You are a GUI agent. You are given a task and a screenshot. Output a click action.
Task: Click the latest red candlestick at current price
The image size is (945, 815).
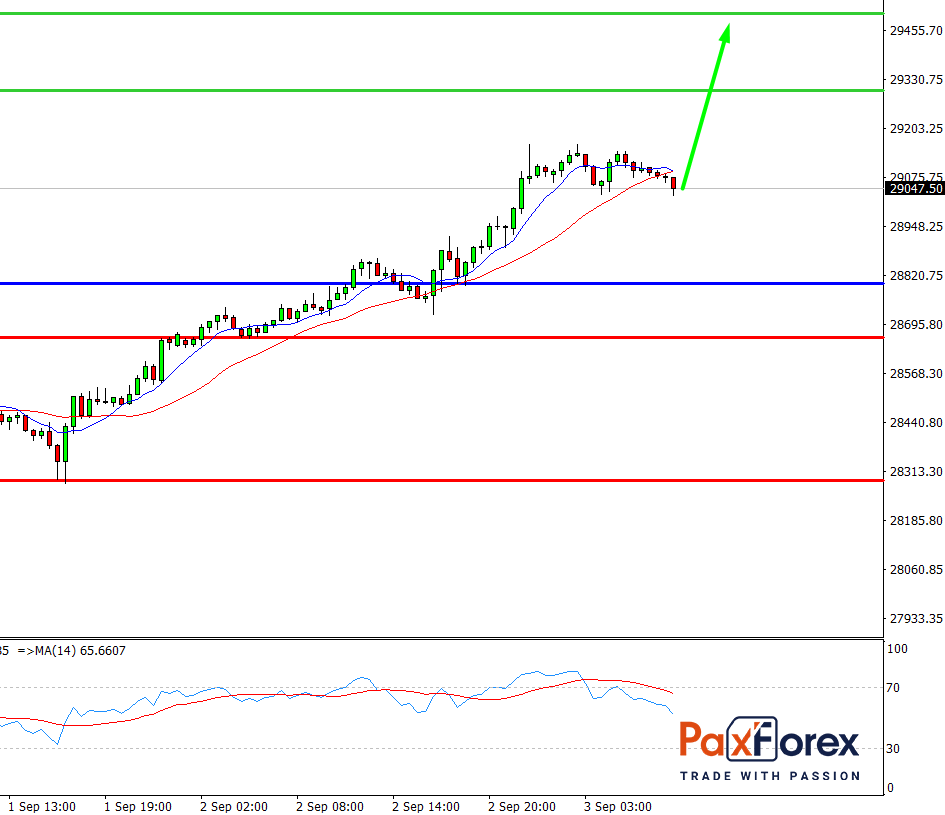[674, 183]
